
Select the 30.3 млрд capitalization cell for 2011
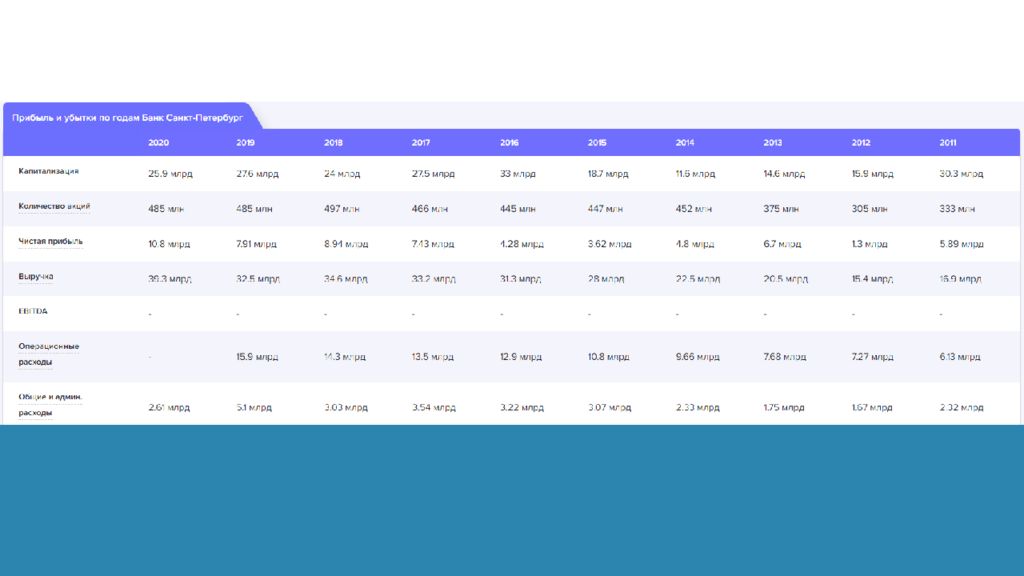tap(961, 174)
